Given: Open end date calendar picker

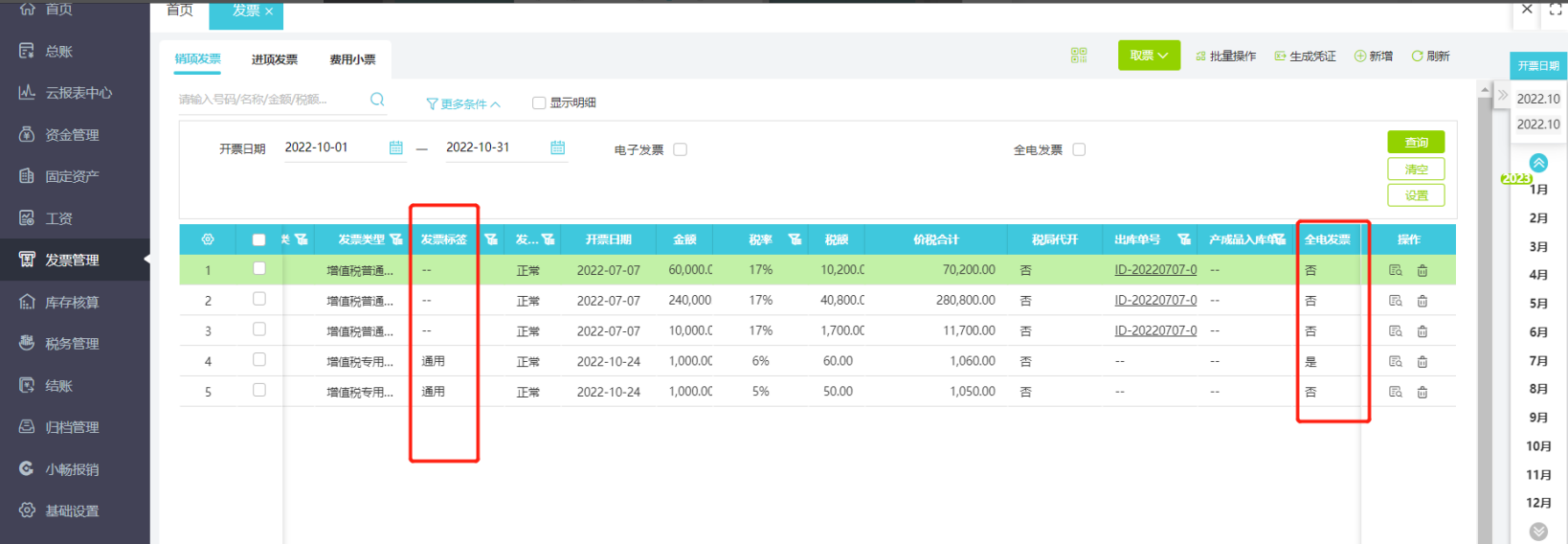Looking at the screenshot, I should pyautogui.click(x=558, y=147).
